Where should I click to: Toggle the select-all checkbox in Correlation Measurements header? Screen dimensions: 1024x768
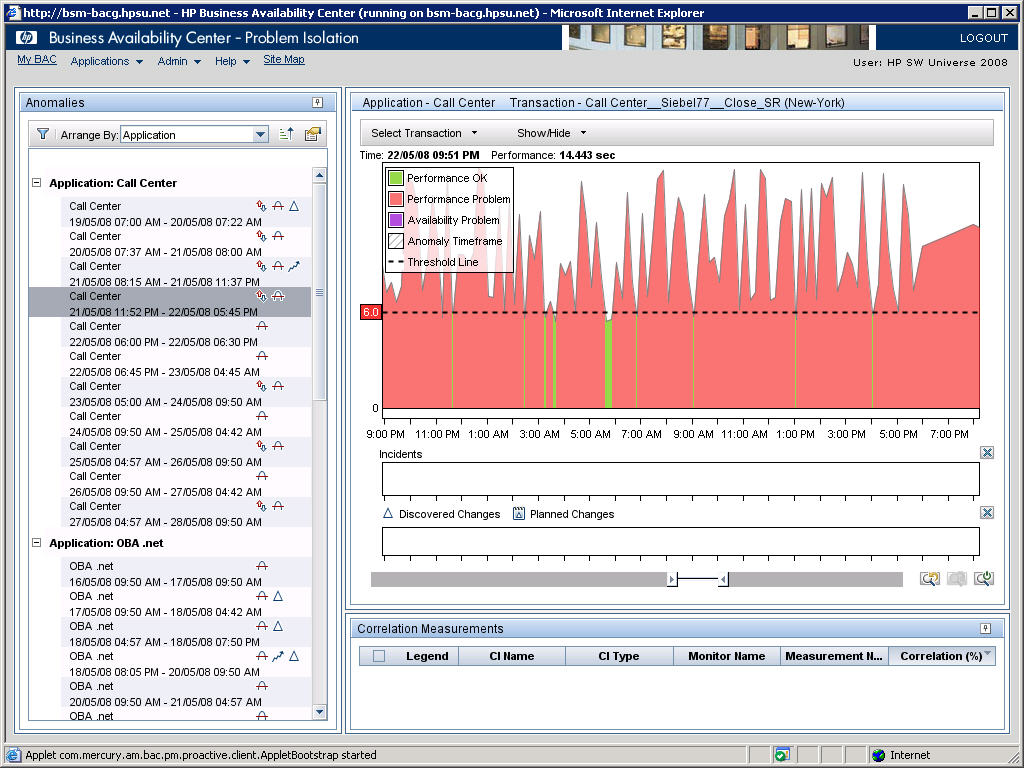tap(379, 656)
